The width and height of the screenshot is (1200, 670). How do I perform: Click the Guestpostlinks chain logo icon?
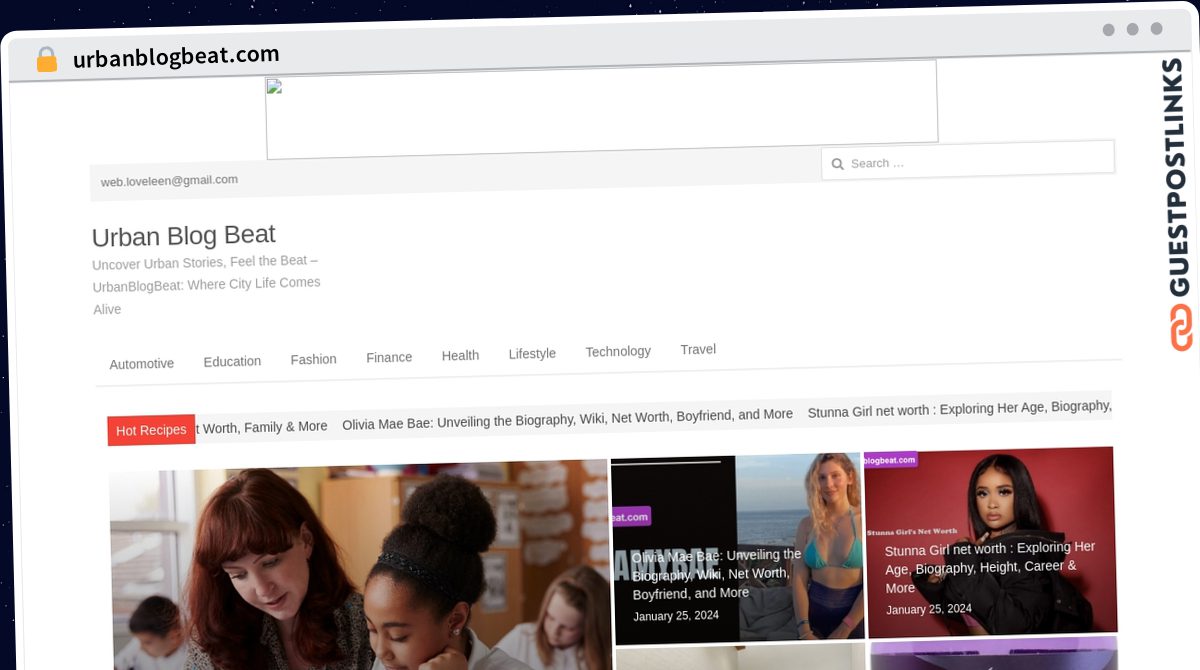[1182, 328]
